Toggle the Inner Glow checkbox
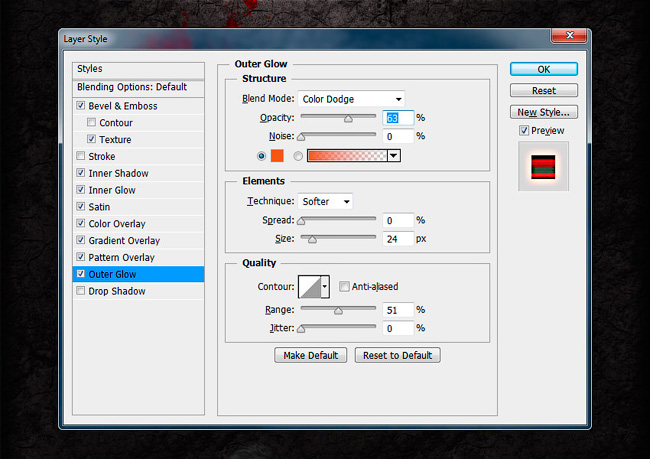 point(81,190)
